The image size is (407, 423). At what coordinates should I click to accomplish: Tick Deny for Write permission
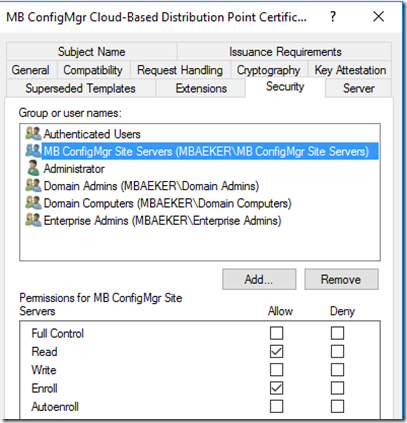coord(337,370)
